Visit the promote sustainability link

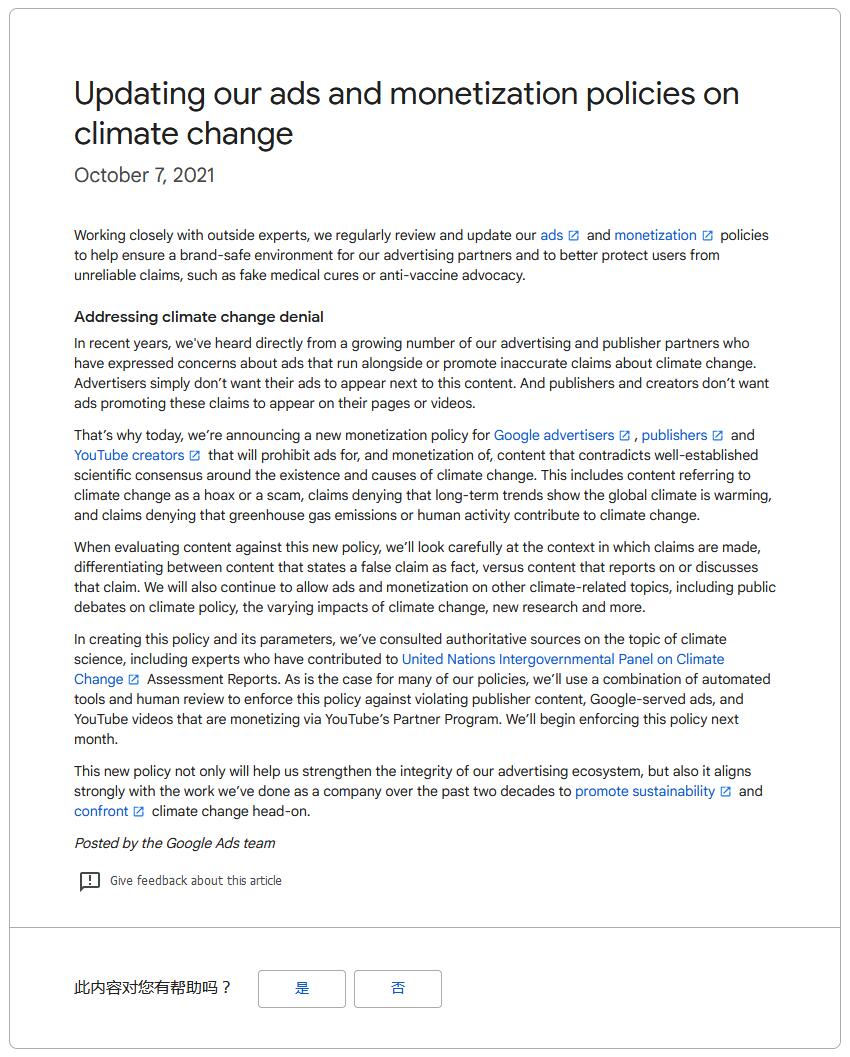point(644,791)
